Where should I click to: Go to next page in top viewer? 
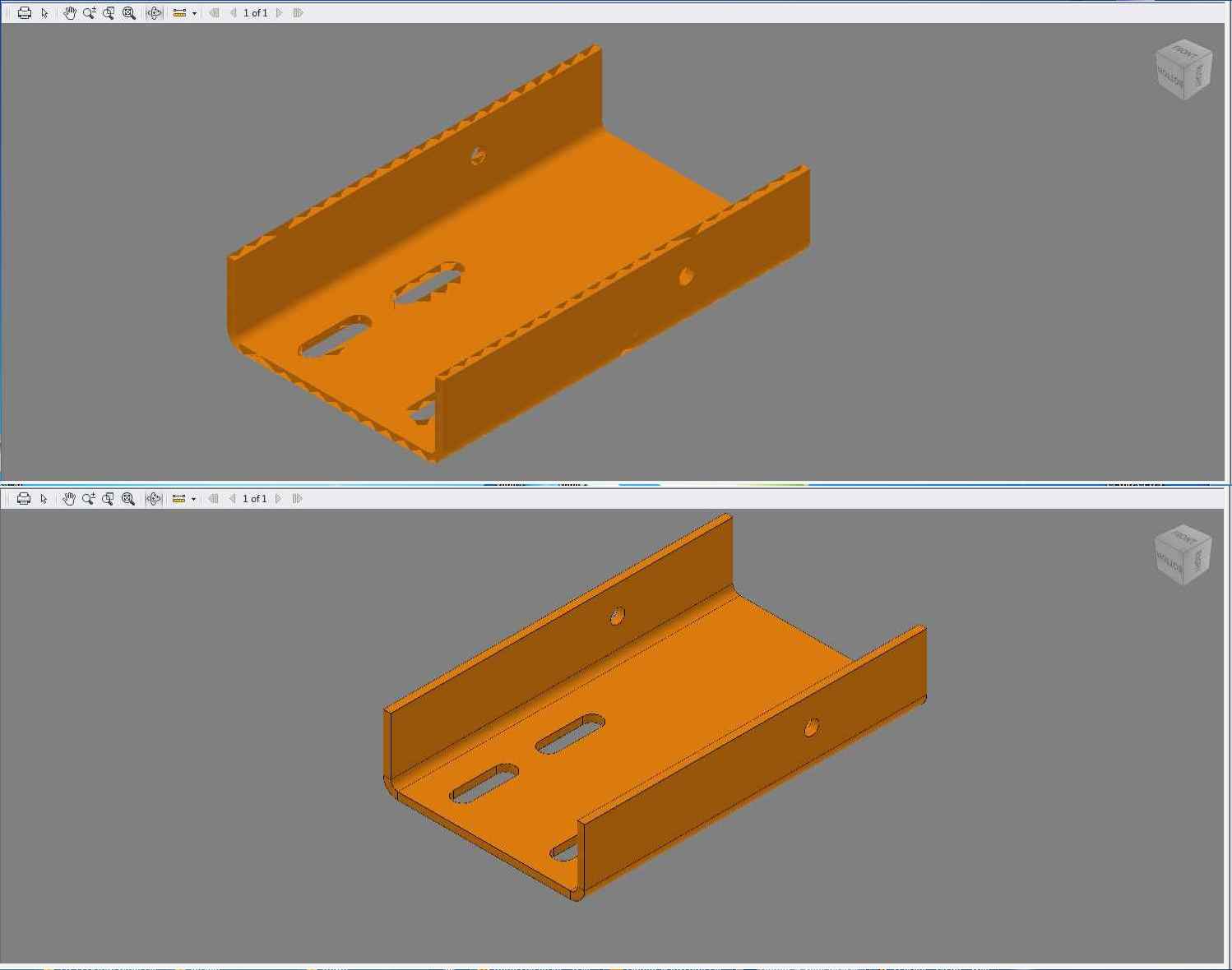pos(280,13)
